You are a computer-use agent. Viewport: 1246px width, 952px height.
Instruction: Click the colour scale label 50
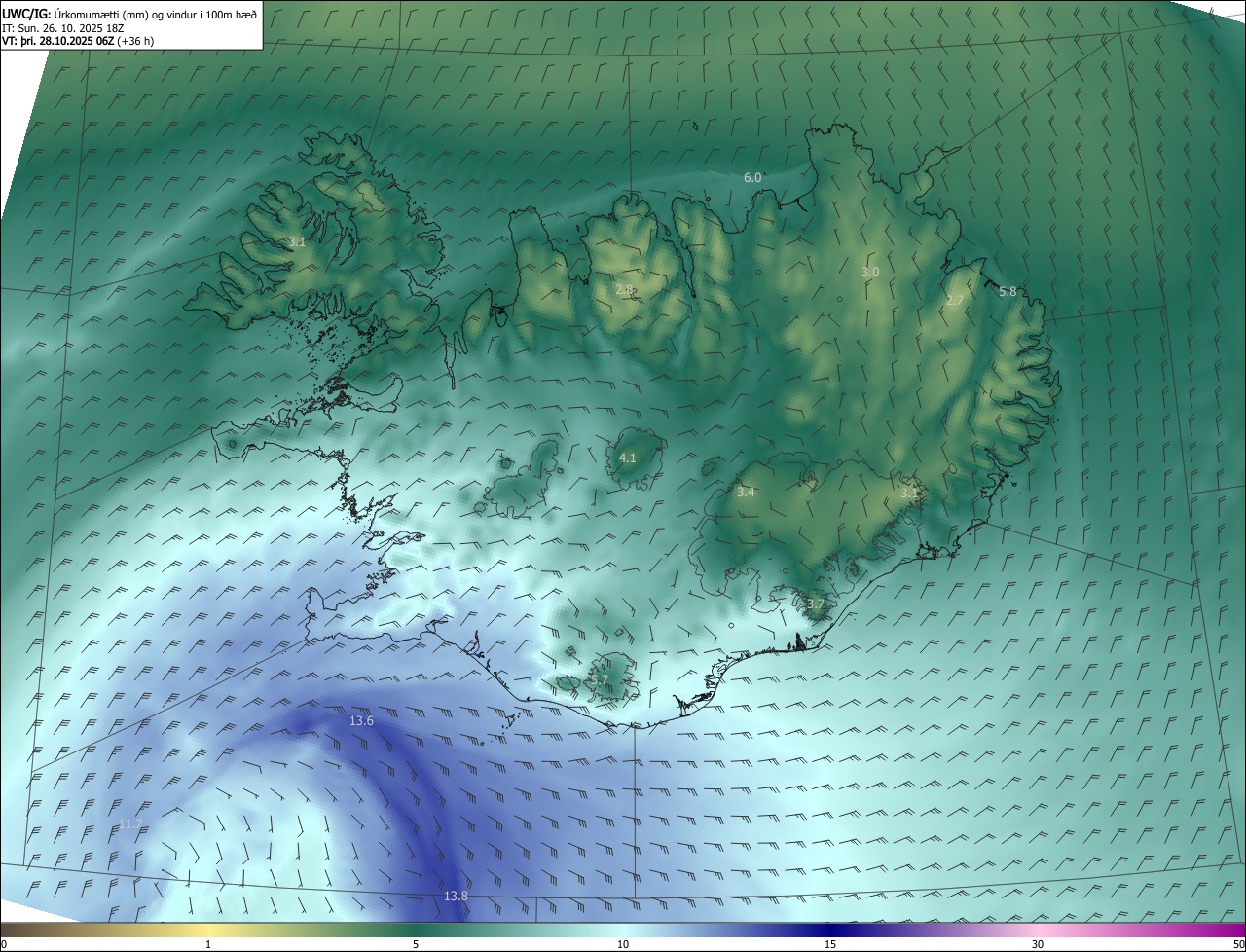pos(1238,944)
